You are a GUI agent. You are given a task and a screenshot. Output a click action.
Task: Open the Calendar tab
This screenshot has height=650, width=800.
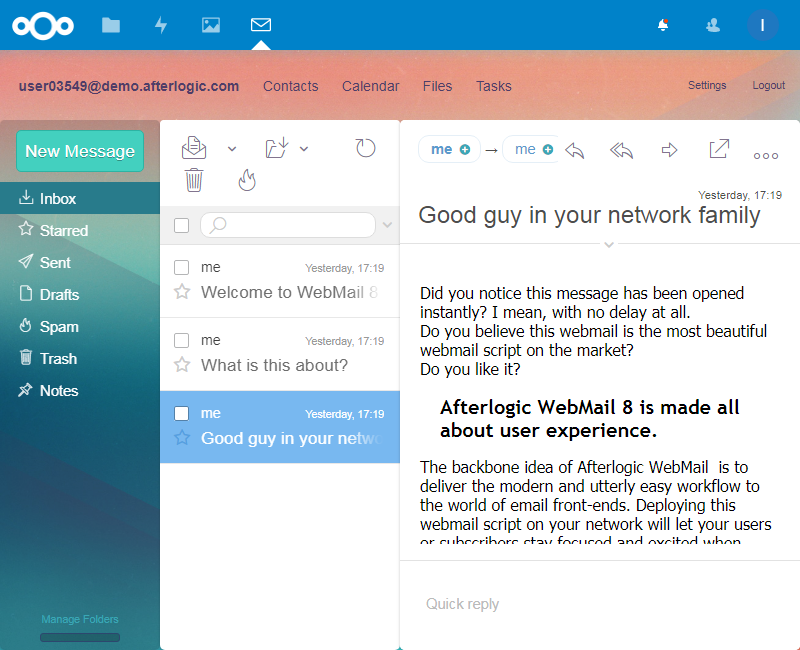click(370, 86)
